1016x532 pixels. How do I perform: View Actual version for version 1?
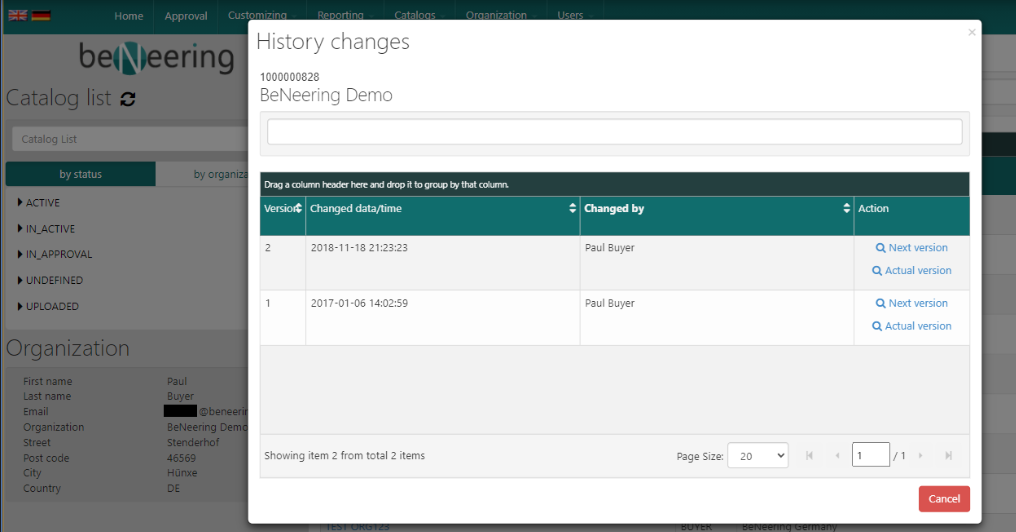[x=911, y=326]
